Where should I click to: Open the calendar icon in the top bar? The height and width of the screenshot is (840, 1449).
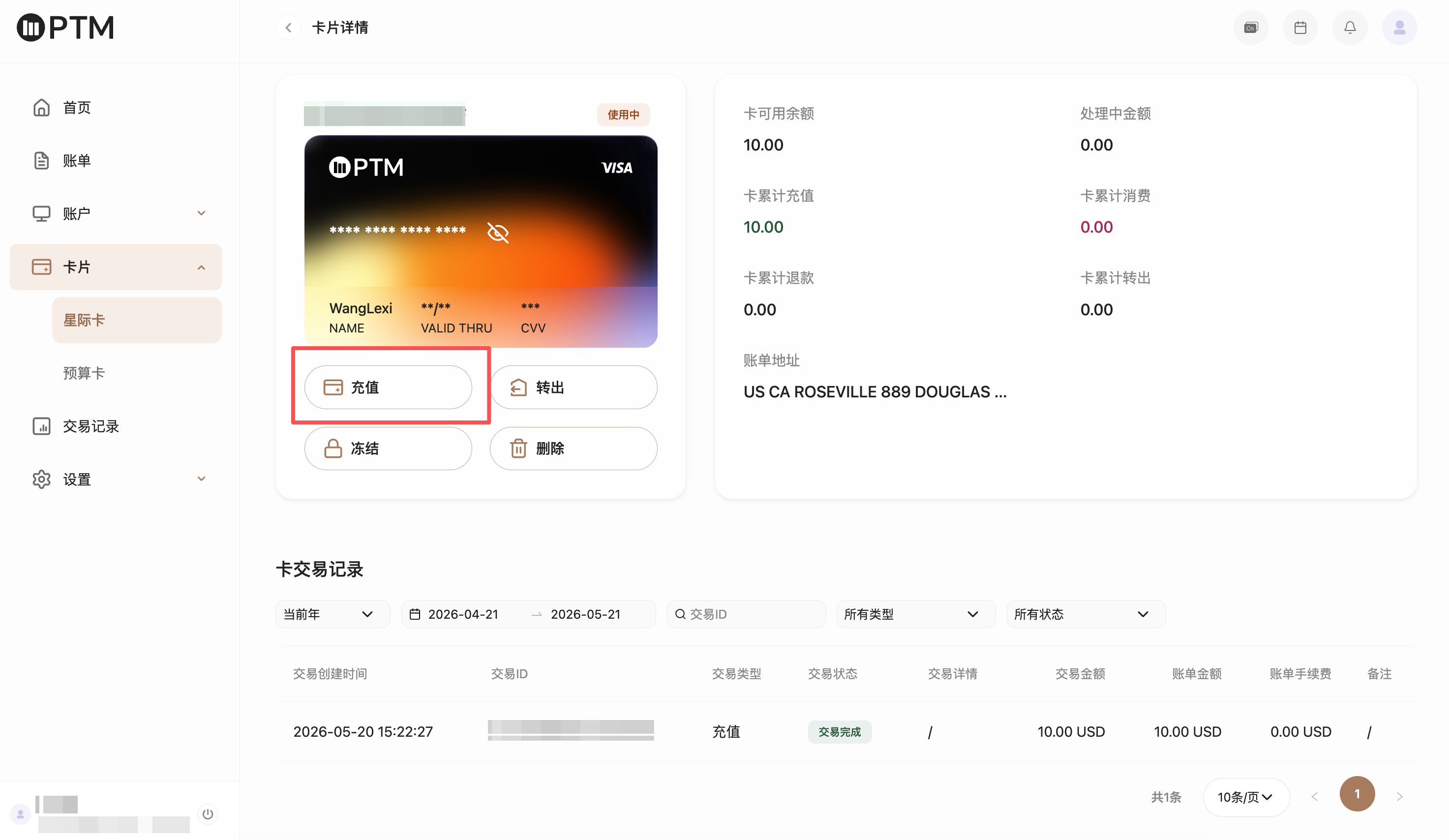coord(1300,27)
